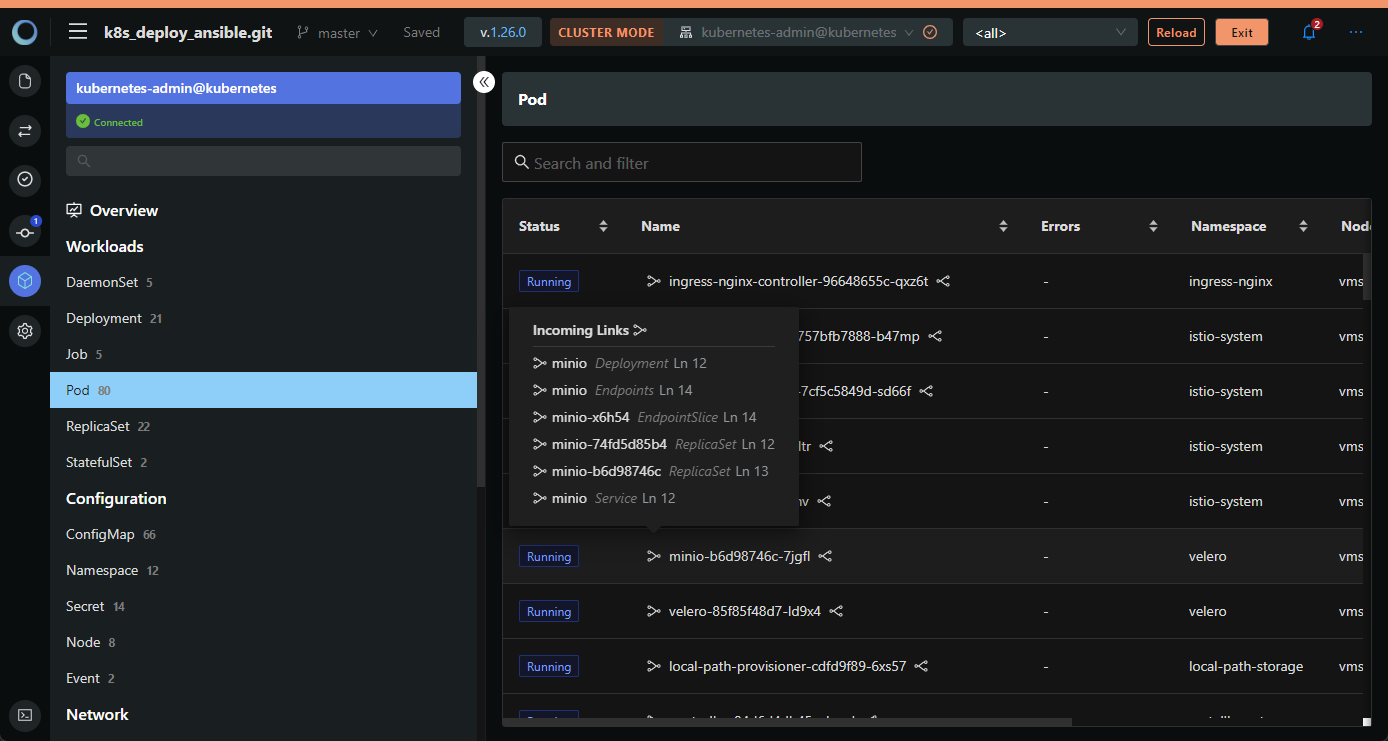Click incoming links icon for ingress-nginx-controller pod
The height and width of the screenshot is (741, 1388).
(654, 282)
